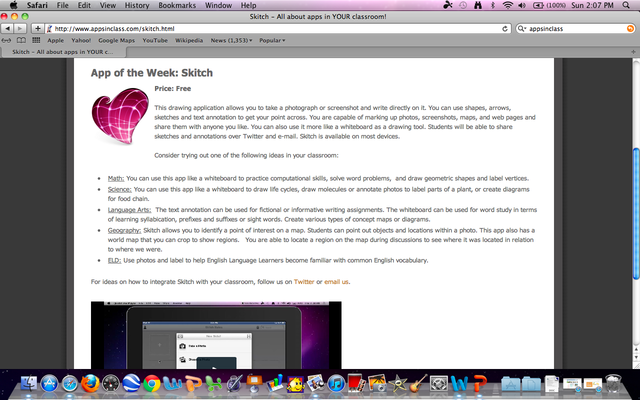Image resolution: width=640 pixels, height=400 pixels.
Task: Click the 'Price: Free' text
Action: point(173,89)
